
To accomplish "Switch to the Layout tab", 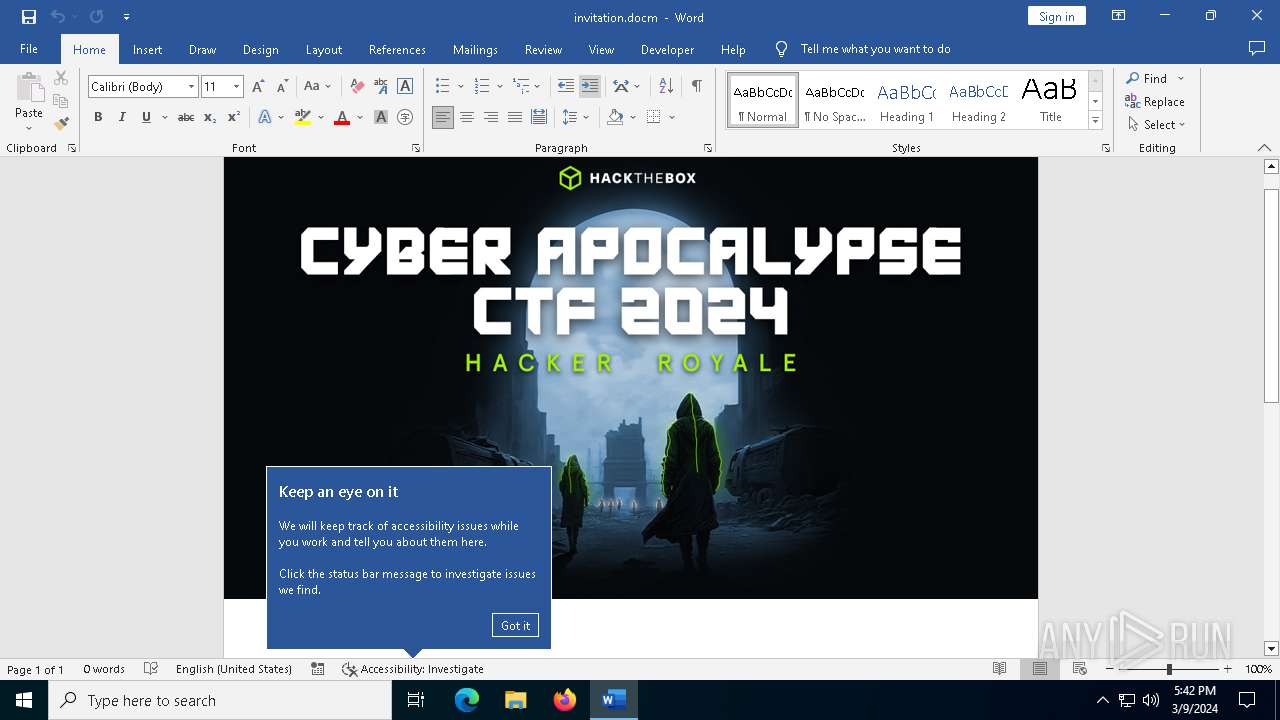I will pos(323,49).
